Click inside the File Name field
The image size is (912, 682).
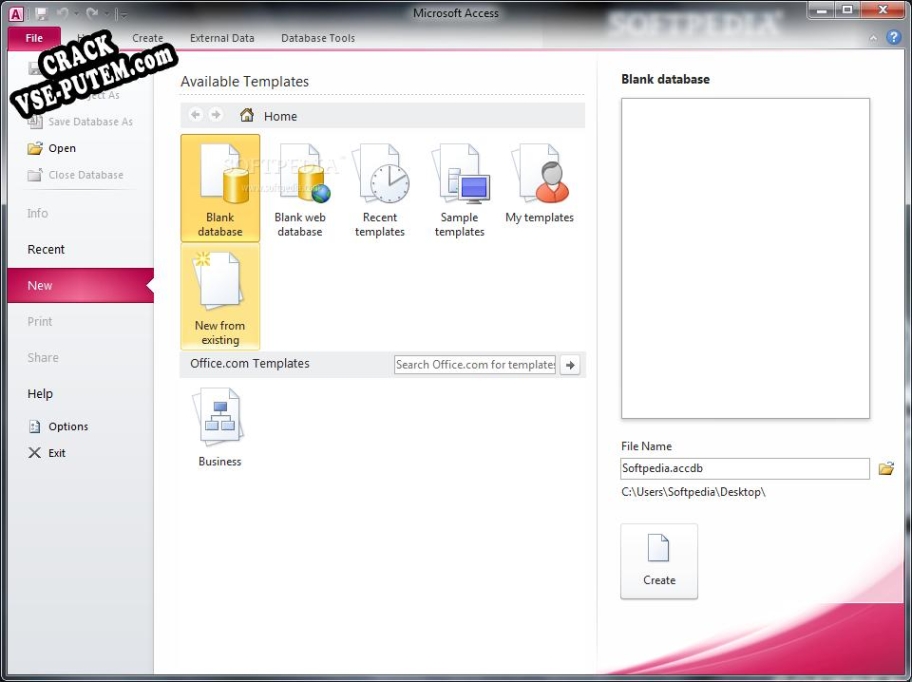click(x=744, y=468)
